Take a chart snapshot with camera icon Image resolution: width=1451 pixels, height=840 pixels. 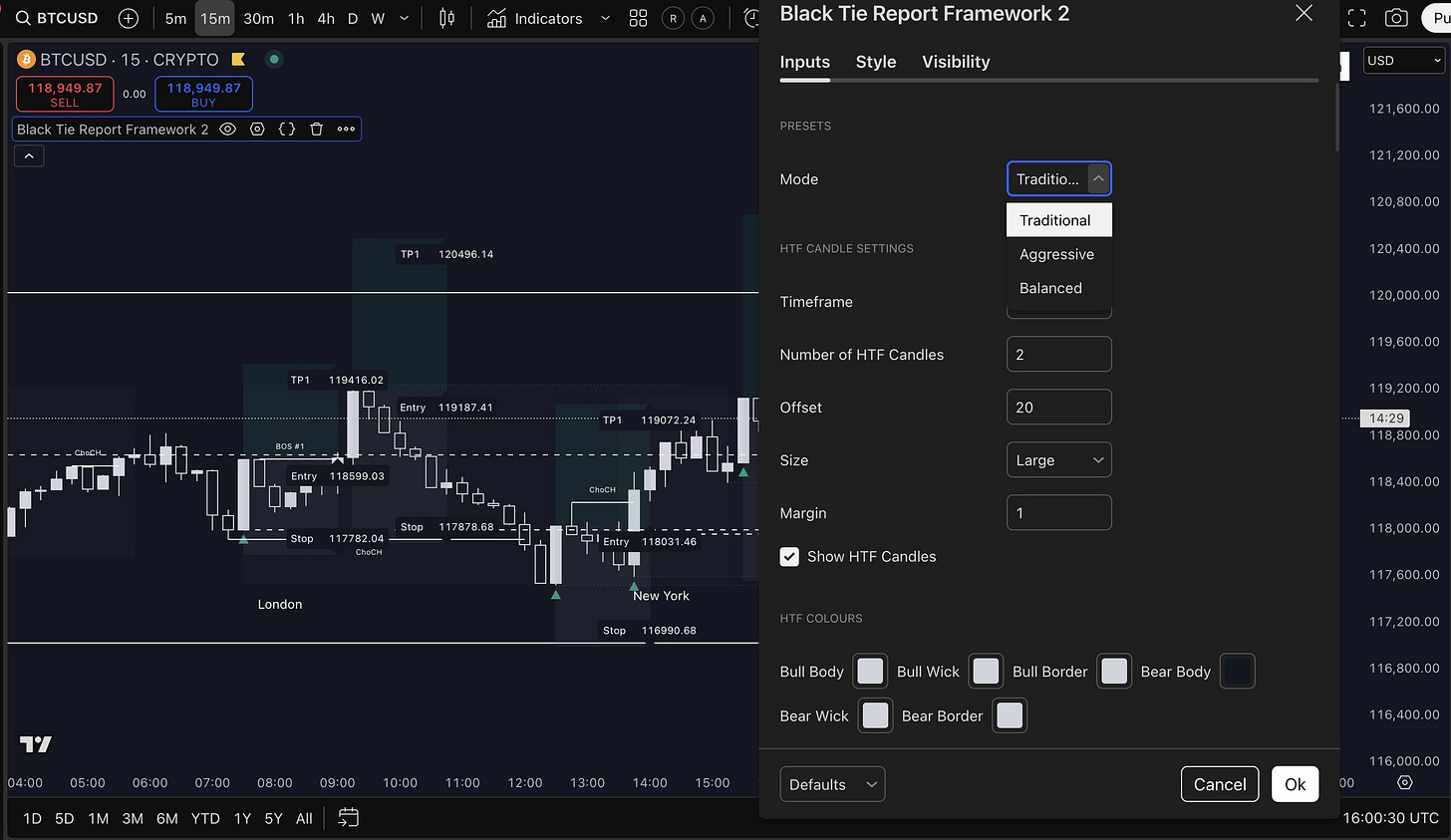[1397, 18]
